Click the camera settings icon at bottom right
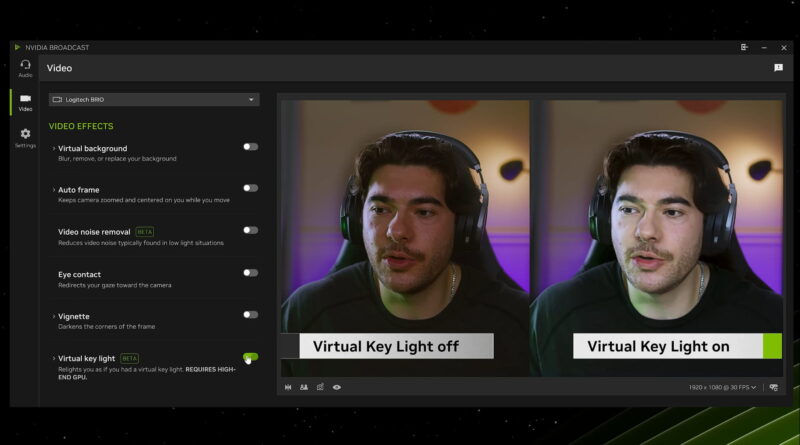The image size is (800, 445). pos(773,387)
